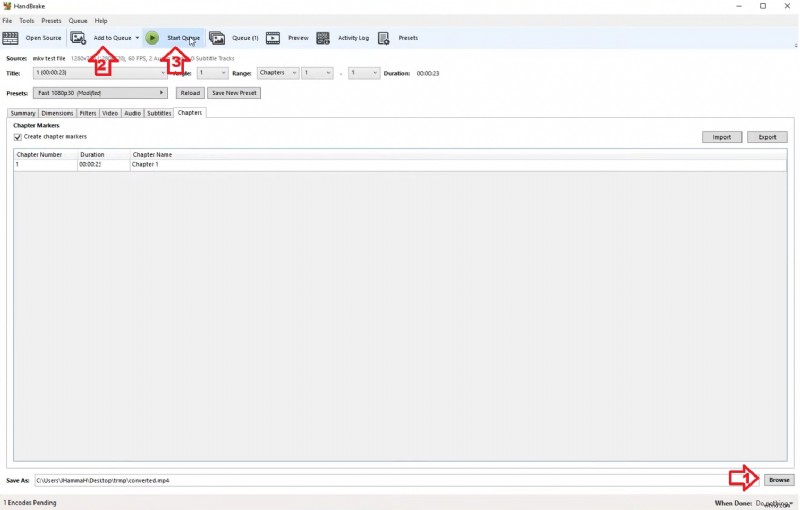Click Open Source label in toolbar

click(x=43, y=38)
